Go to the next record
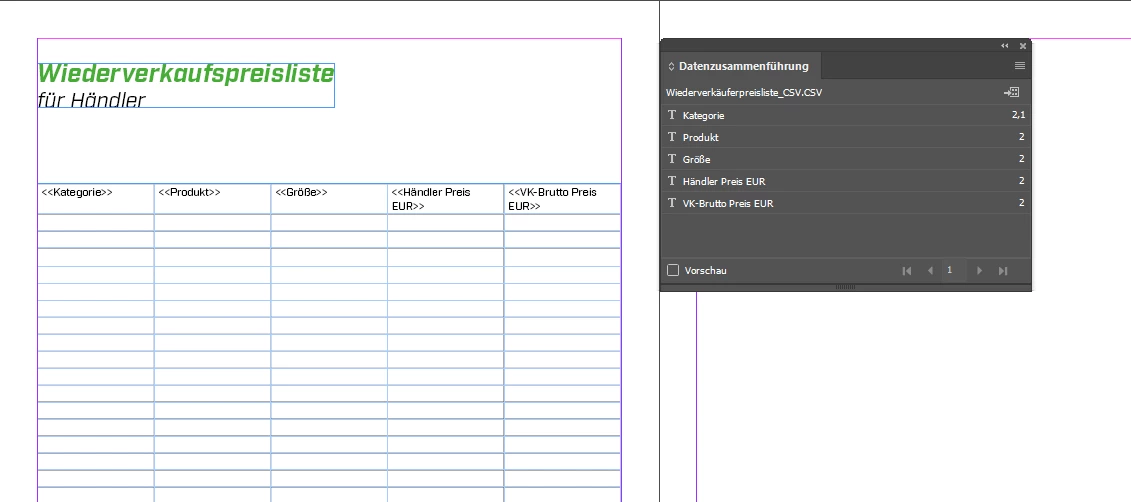 tap(979, 270)
